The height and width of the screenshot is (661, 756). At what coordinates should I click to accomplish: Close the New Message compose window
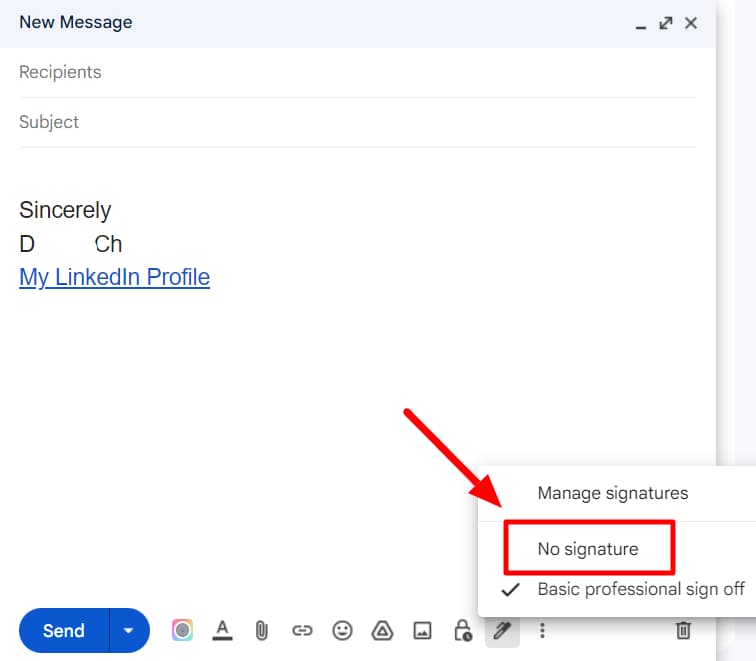691,23
